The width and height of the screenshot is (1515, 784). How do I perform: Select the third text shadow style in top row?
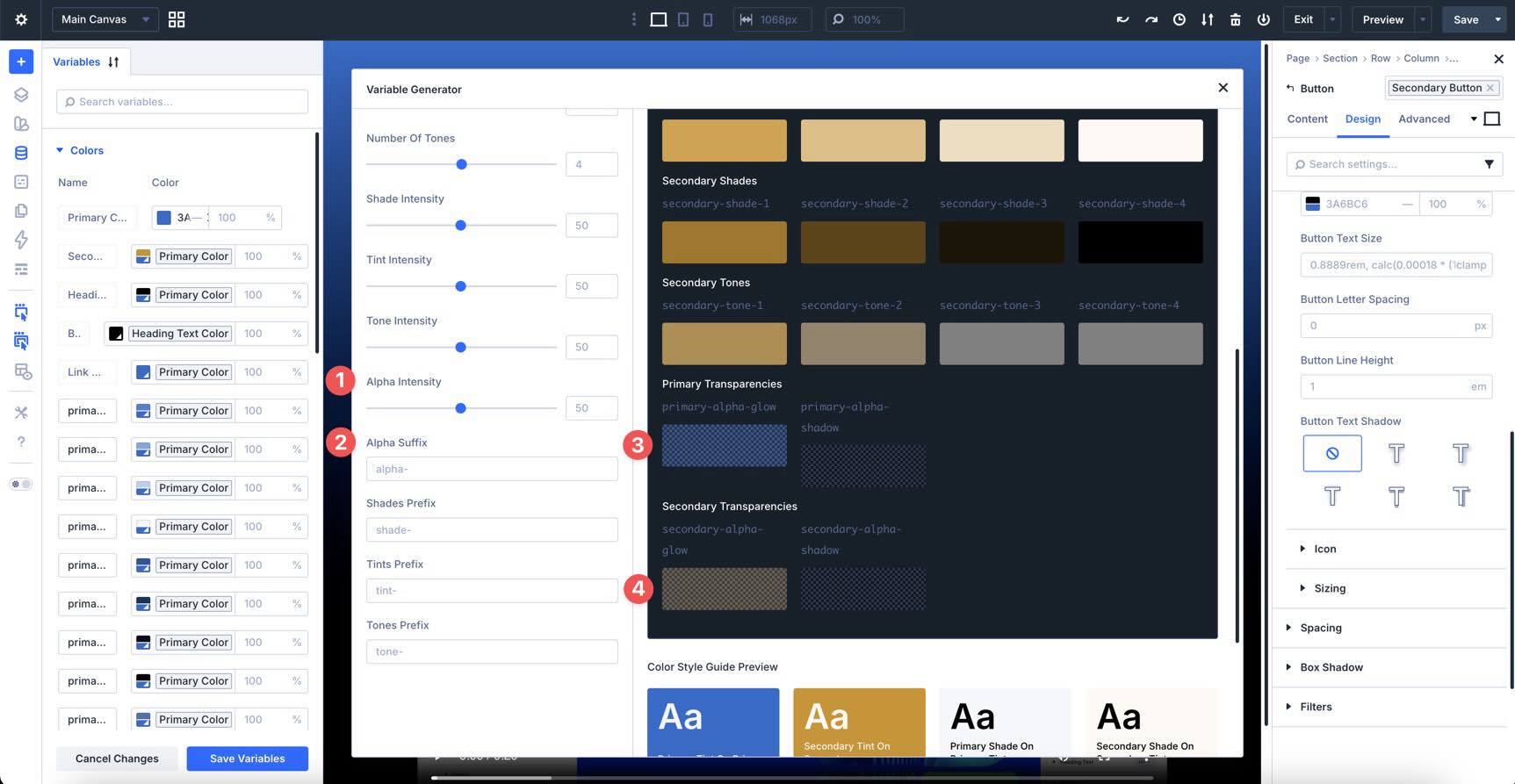1461,454
